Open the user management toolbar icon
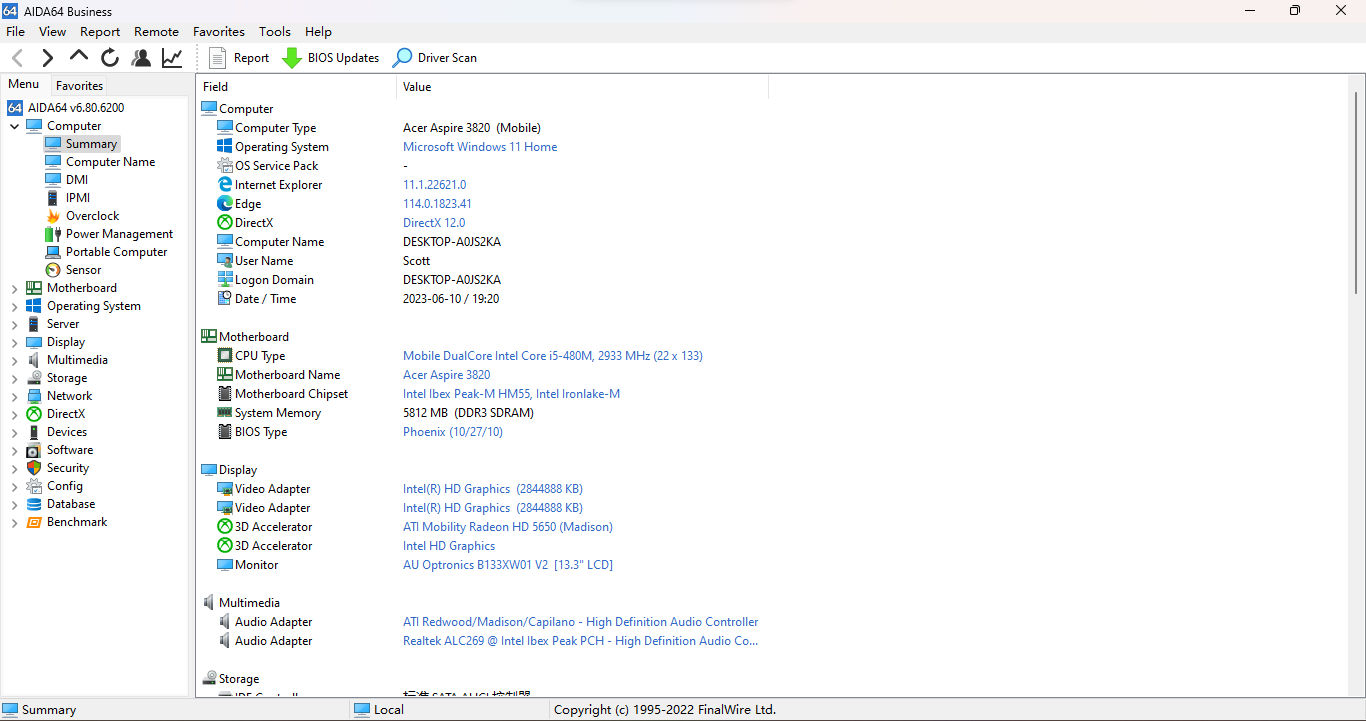Screen dimensions: 1366x721 tap(141, 58)
